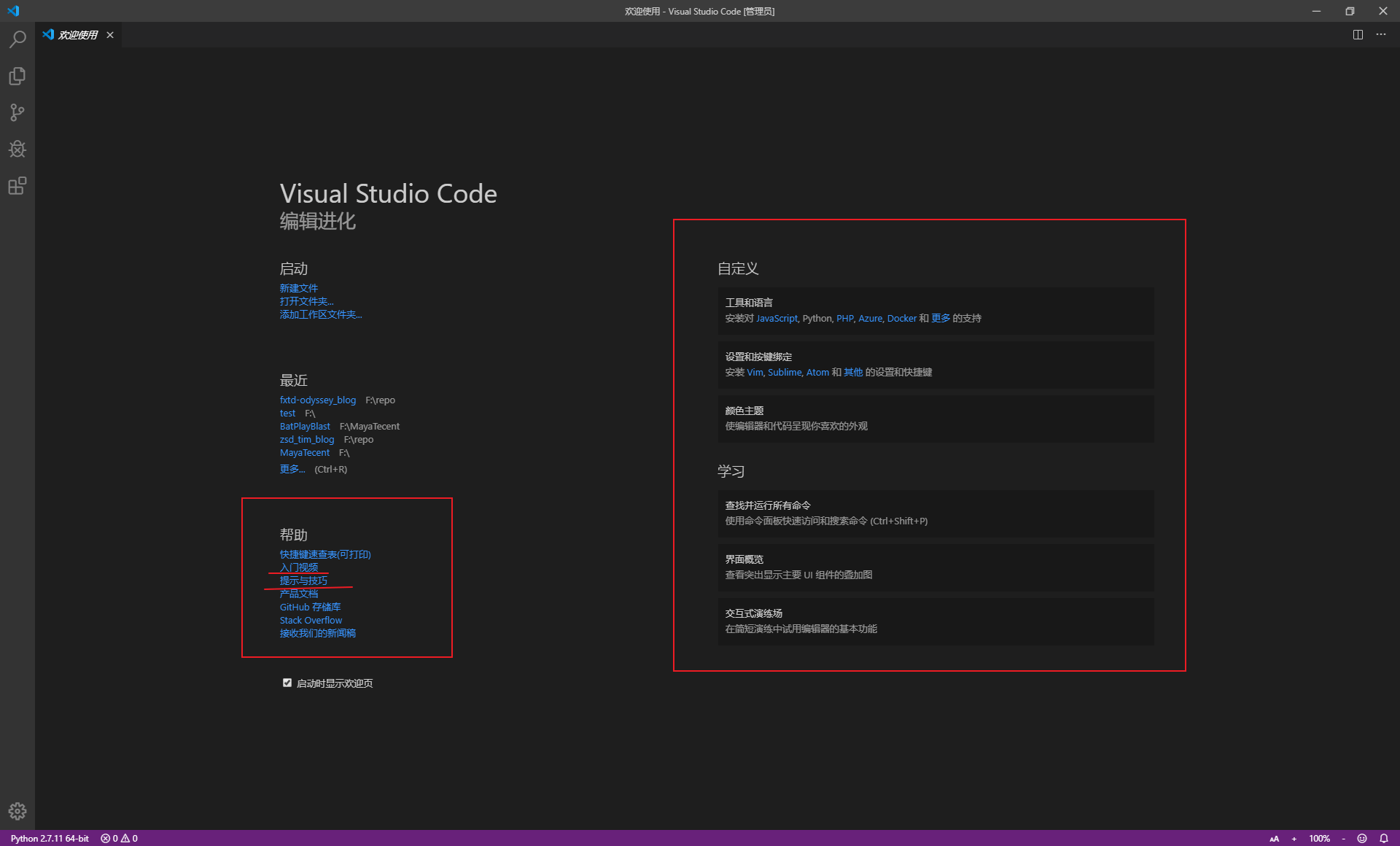
Task: Install Sublime keybindings link
Action: 785,372
